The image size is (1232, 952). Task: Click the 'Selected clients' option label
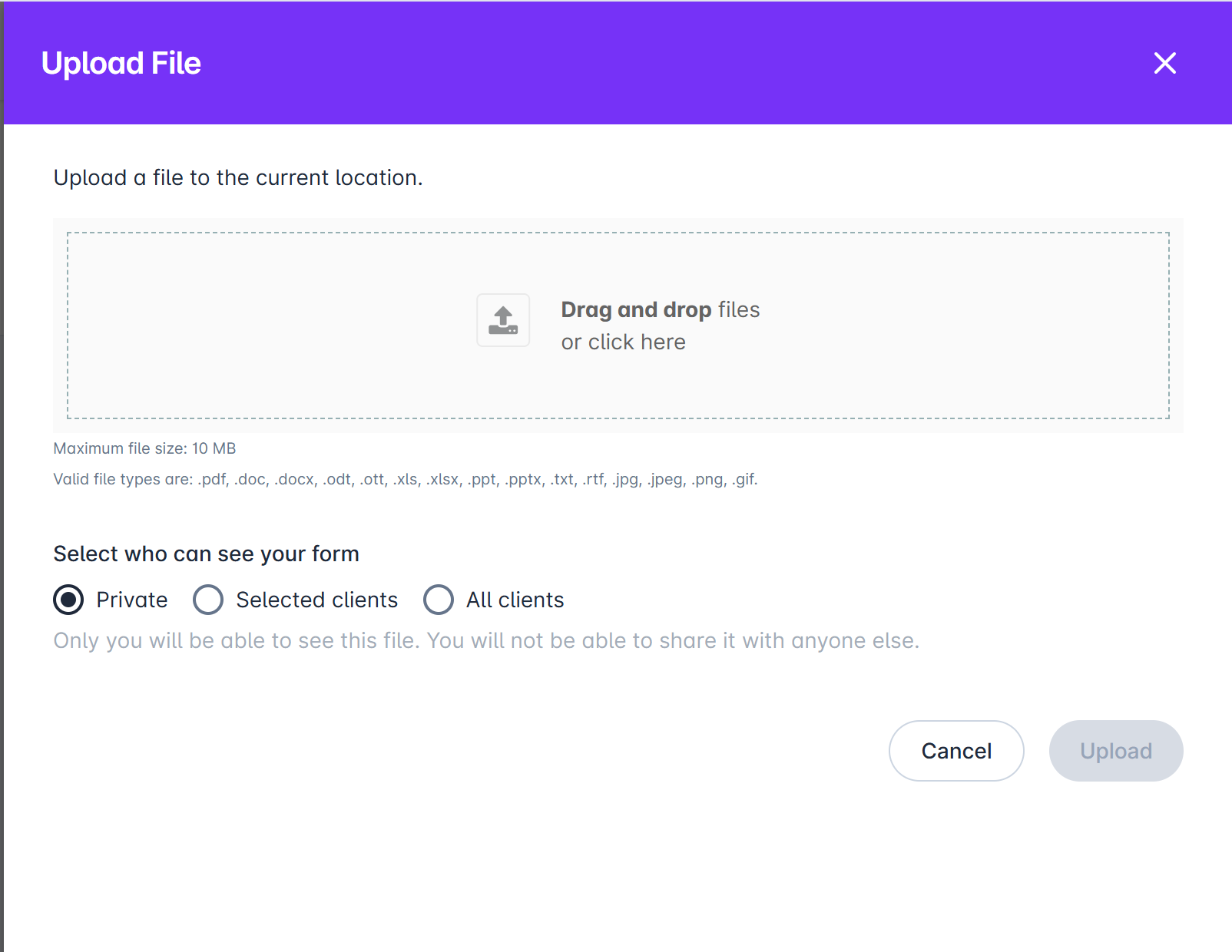[316, 600]
